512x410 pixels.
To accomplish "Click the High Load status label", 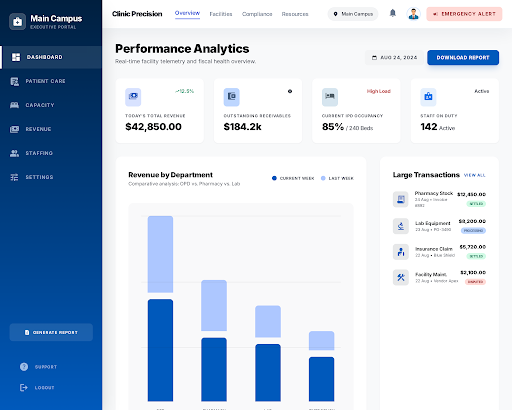I will tap(378, 91).
